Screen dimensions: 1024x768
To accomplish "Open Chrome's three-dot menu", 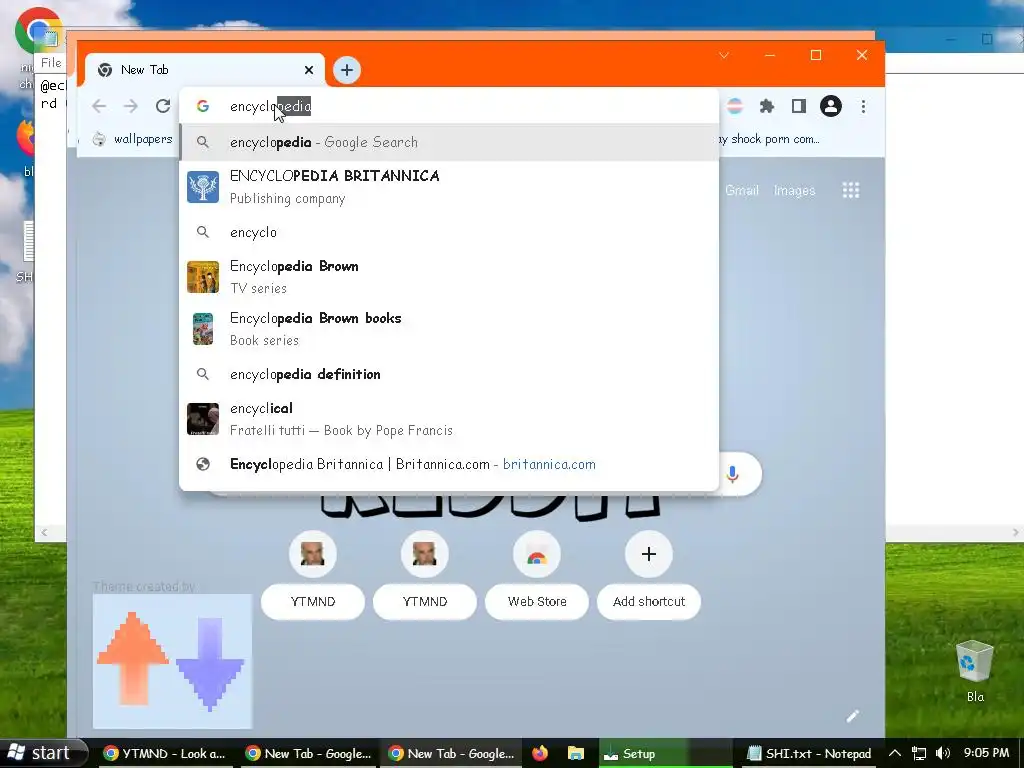I will point(863,106).
